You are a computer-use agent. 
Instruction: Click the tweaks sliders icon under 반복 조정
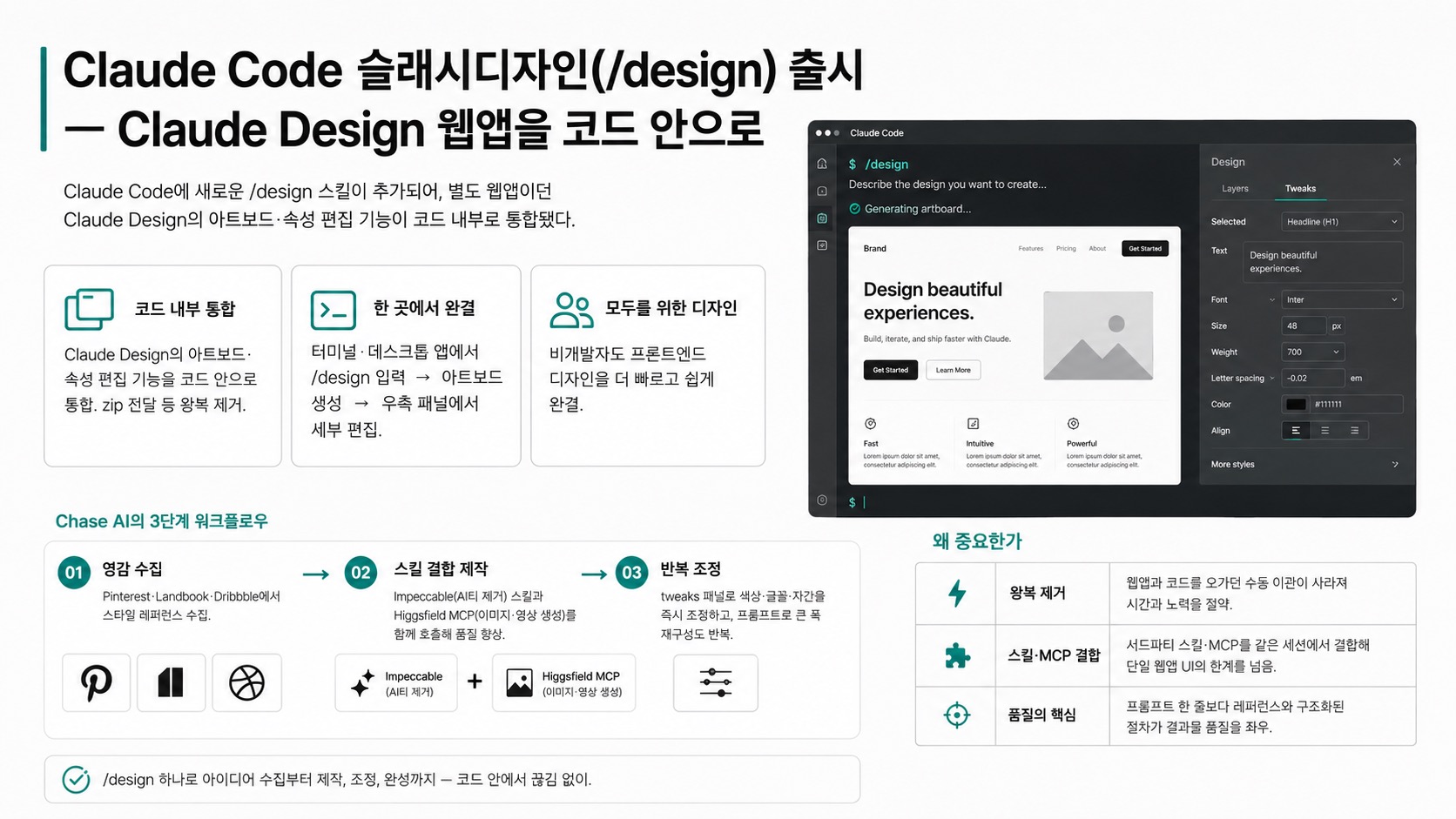tap(715, 683)
